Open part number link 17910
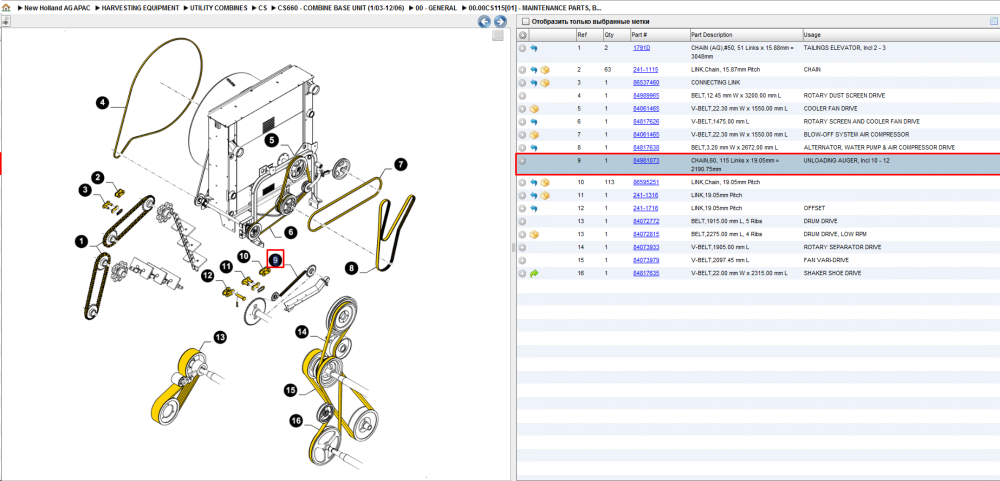 (641, 48)
